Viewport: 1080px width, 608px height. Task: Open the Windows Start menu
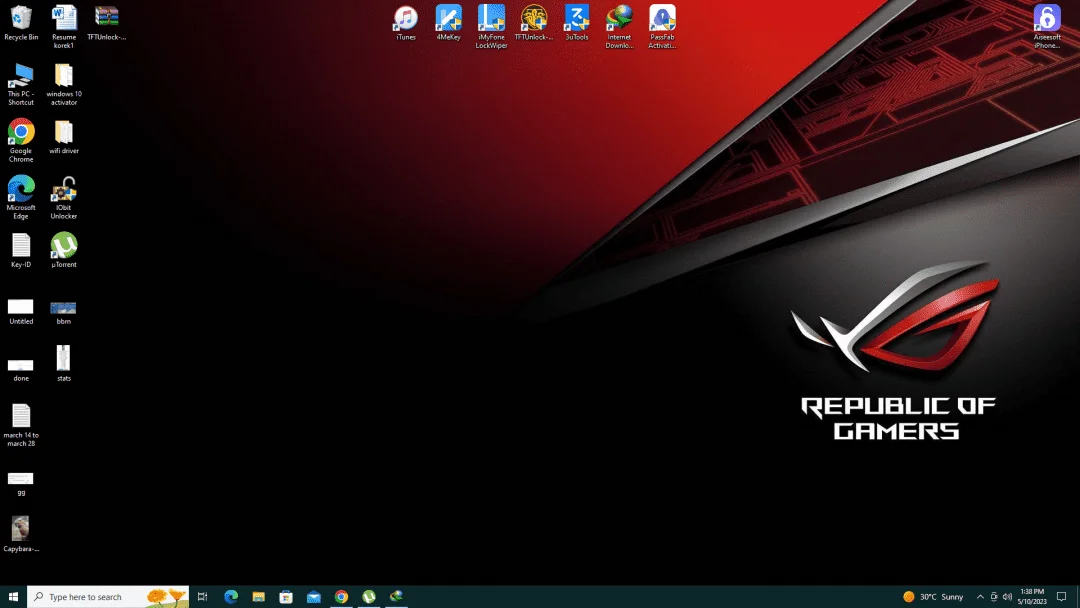pos(13,596)
